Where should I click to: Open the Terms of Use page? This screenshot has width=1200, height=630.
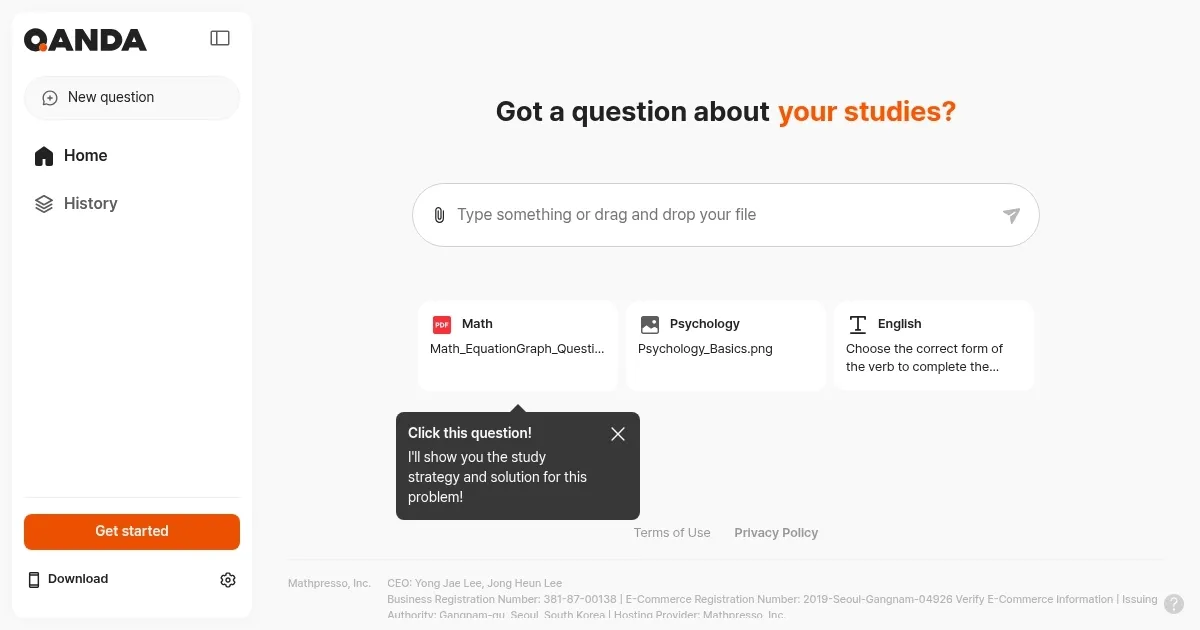tap(672, 532)
